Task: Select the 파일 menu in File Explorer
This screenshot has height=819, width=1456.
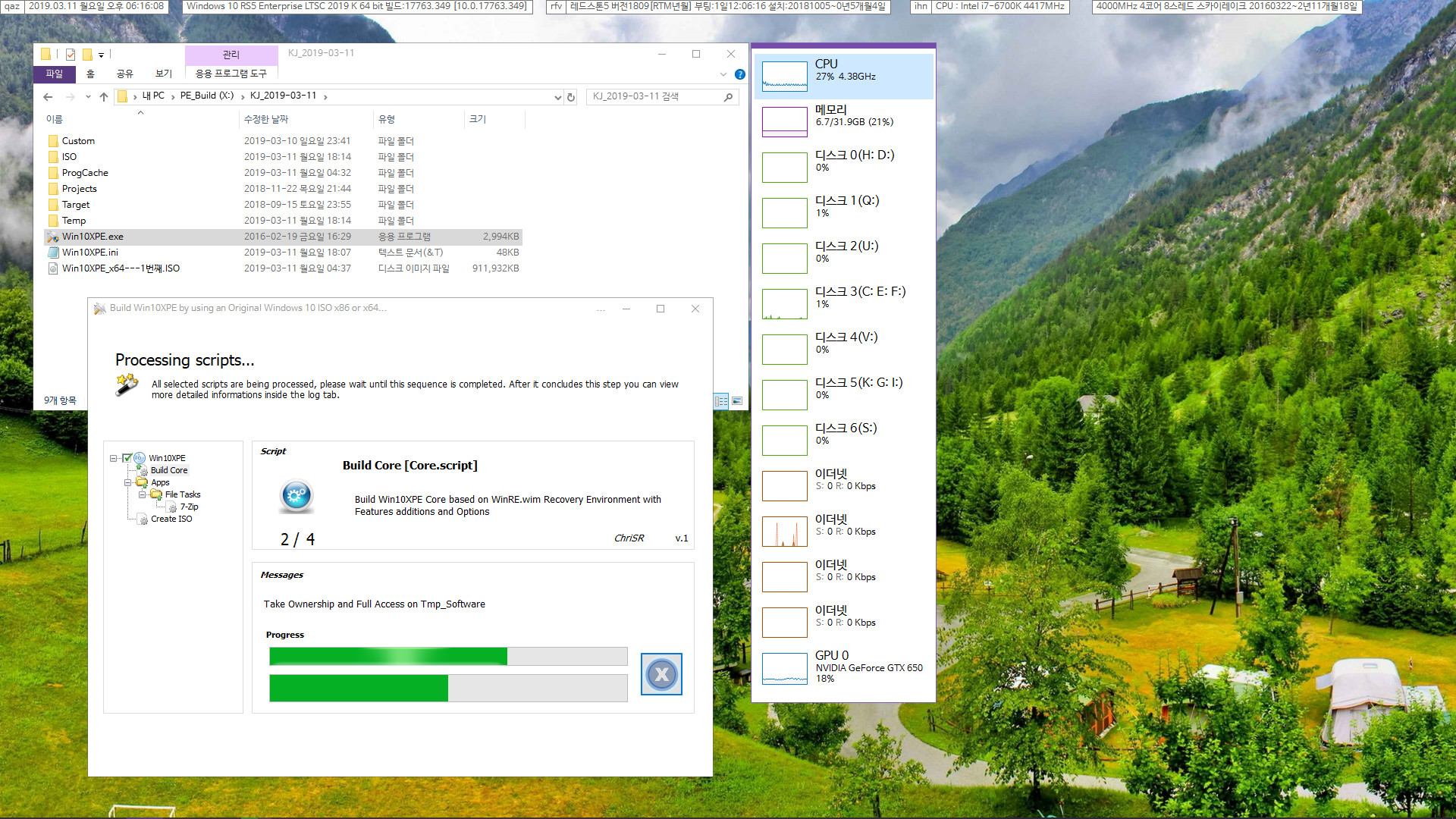Action: (x=55, y=73)
